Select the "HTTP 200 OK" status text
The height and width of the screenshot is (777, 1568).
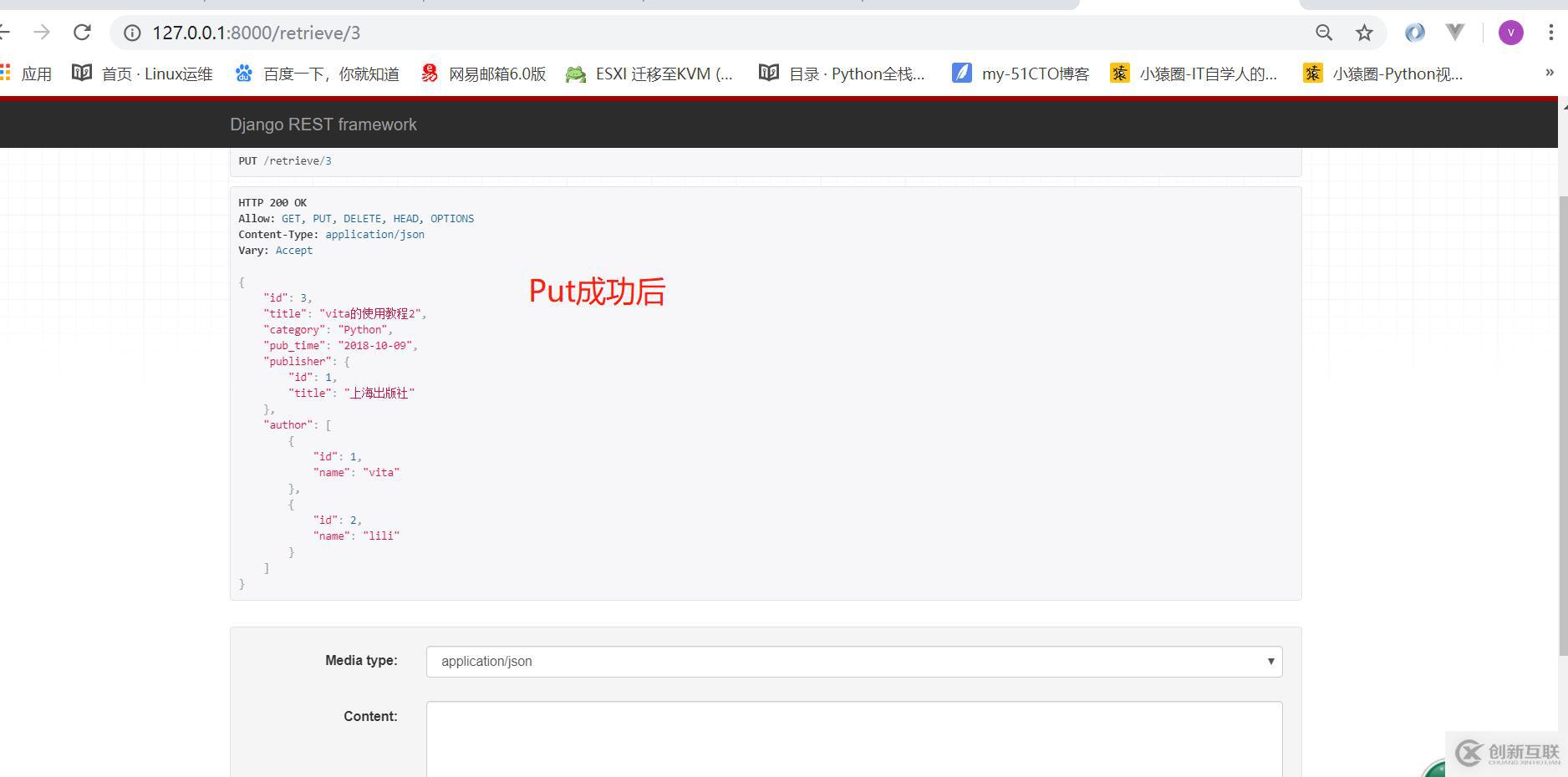pyautogui.click(x=272, y=202)
